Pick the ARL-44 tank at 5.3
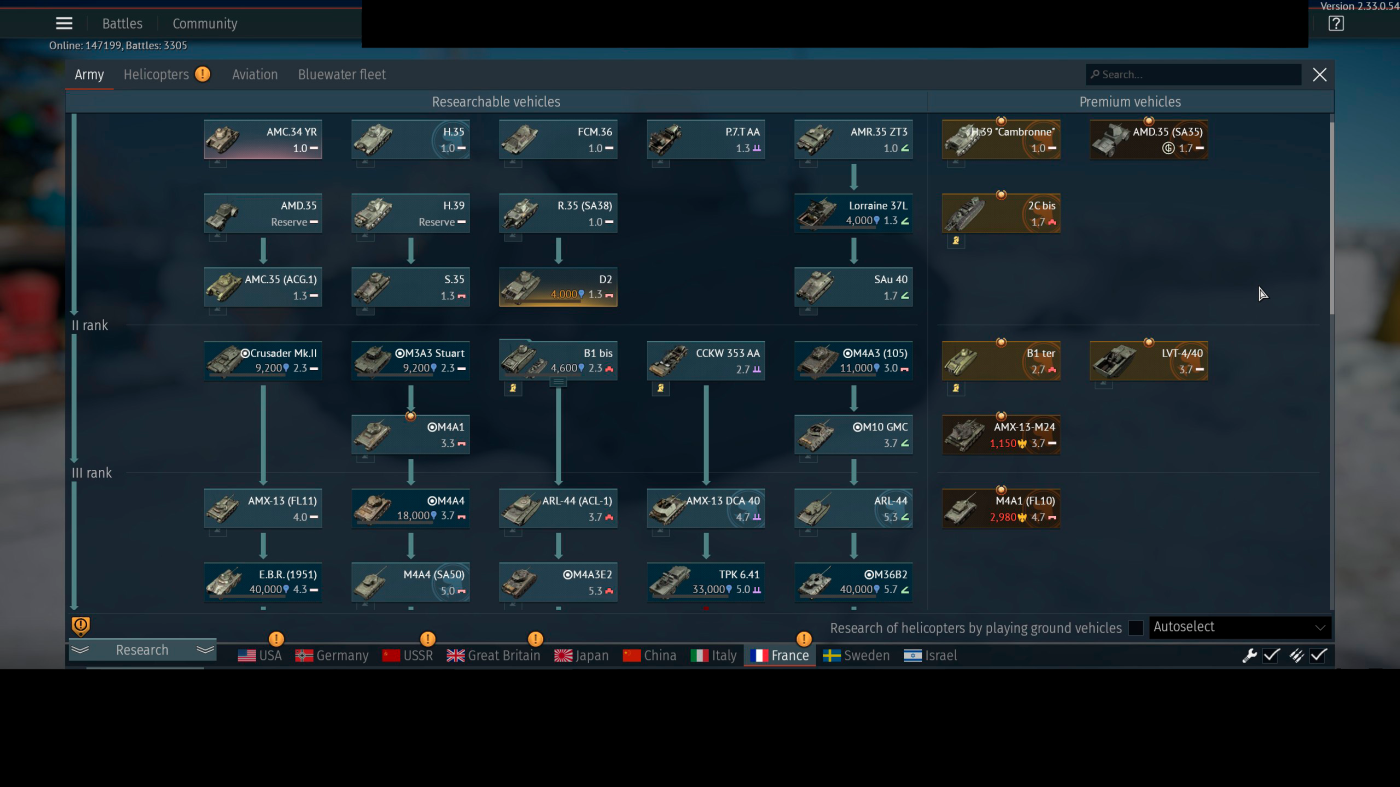This screenshot has height=787, width=1400. pos(854,509)
